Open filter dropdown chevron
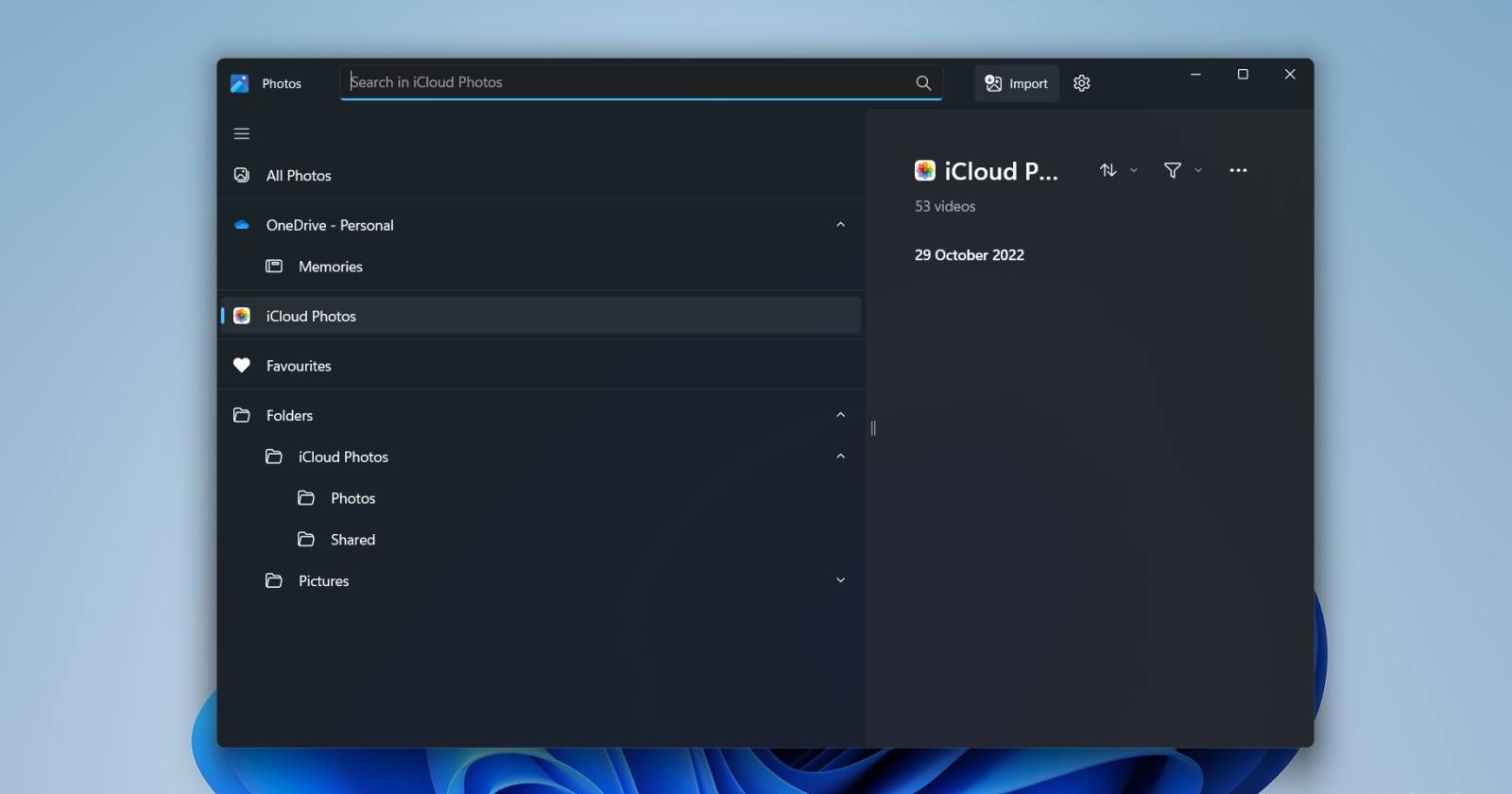 click(x=1198, y=170)
